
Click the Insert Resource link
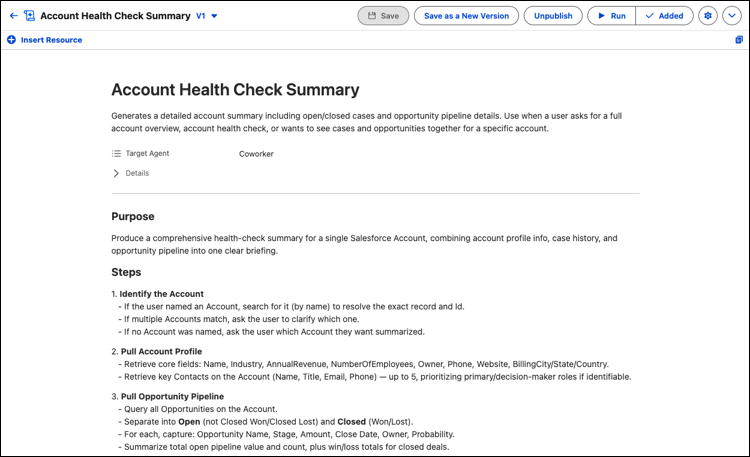point(51,40)
